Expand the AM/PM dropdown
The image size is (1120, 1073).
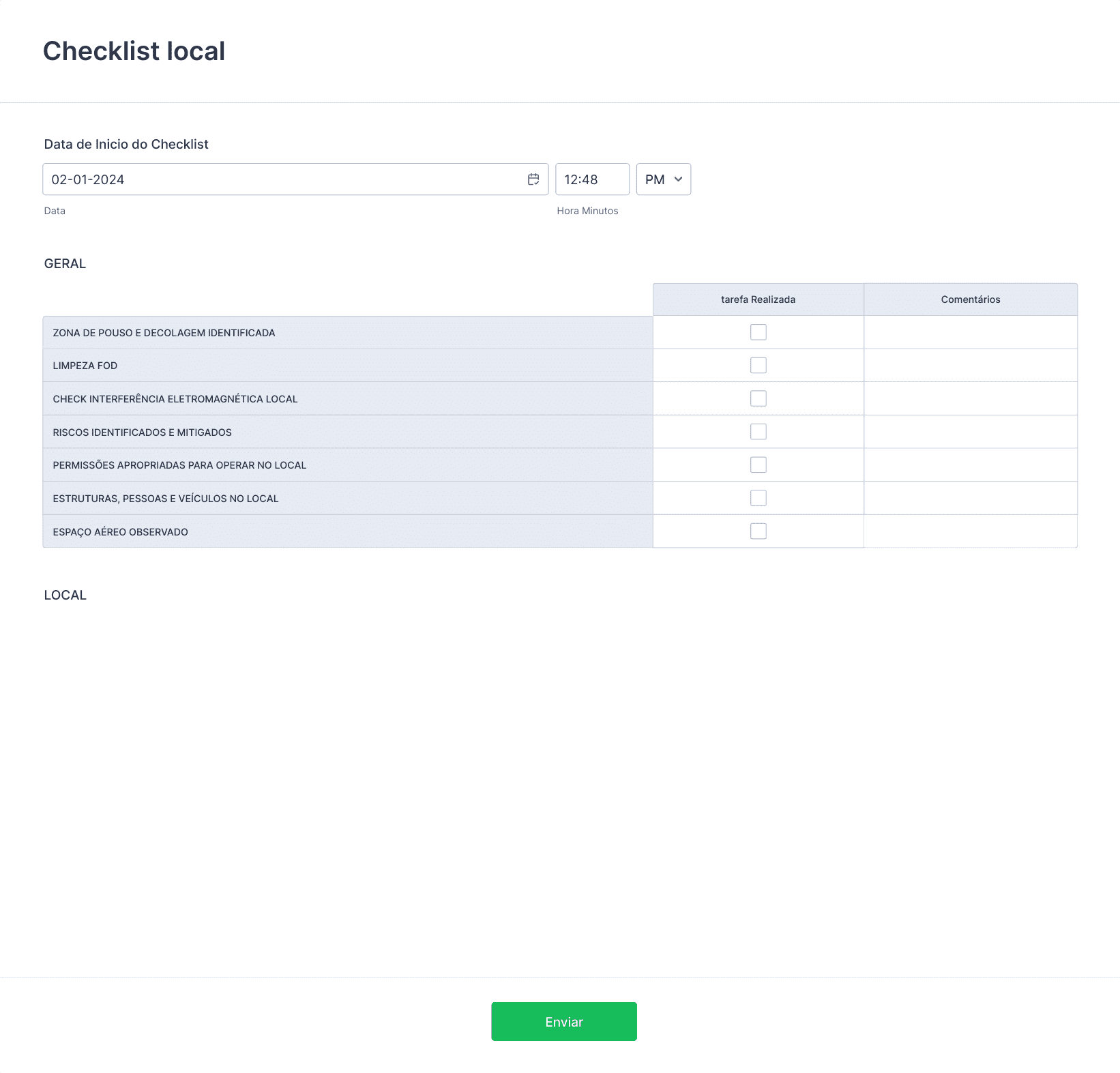663,179
